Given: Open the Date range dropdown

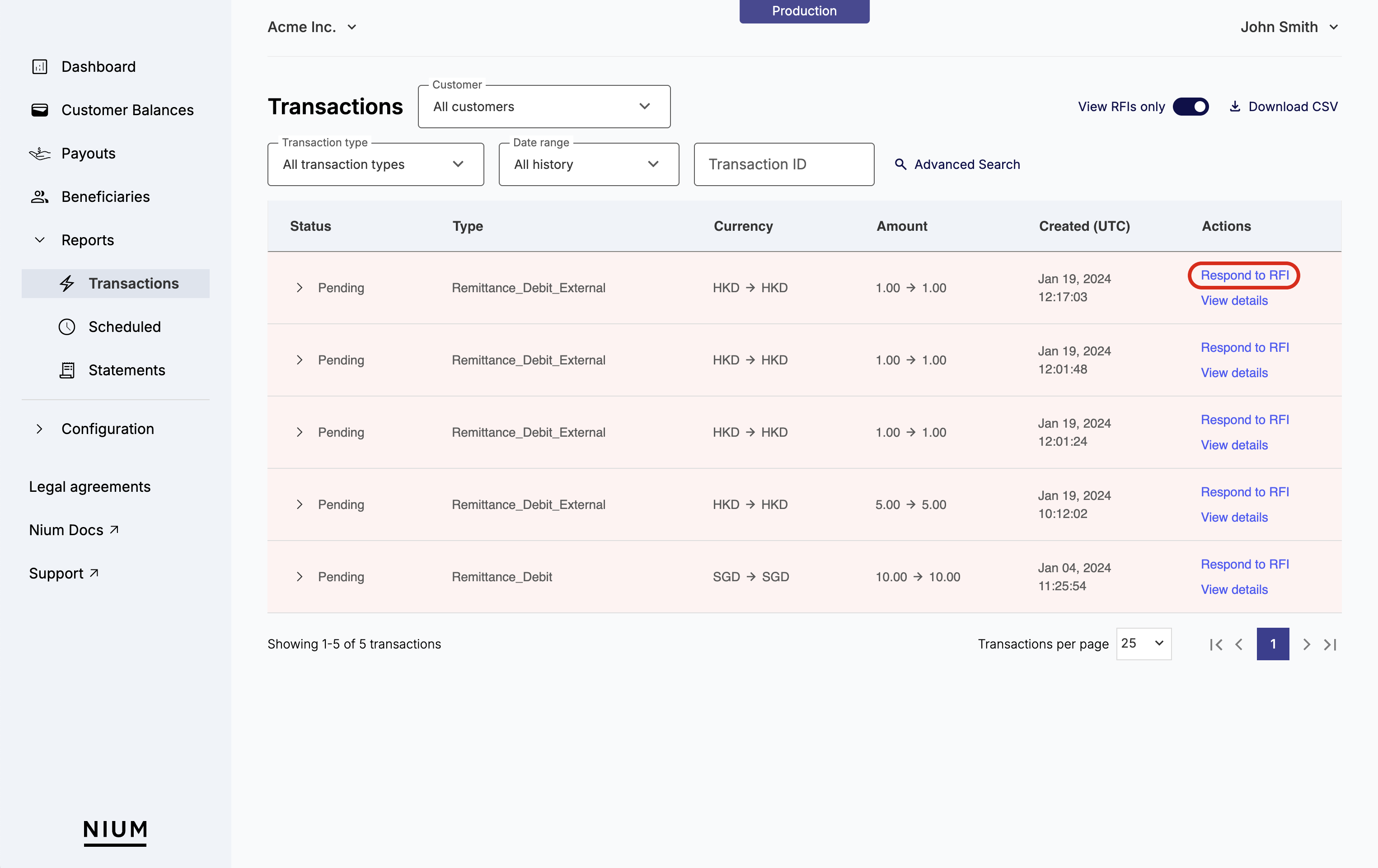Looking at the screenshot, I should (588, 164).
